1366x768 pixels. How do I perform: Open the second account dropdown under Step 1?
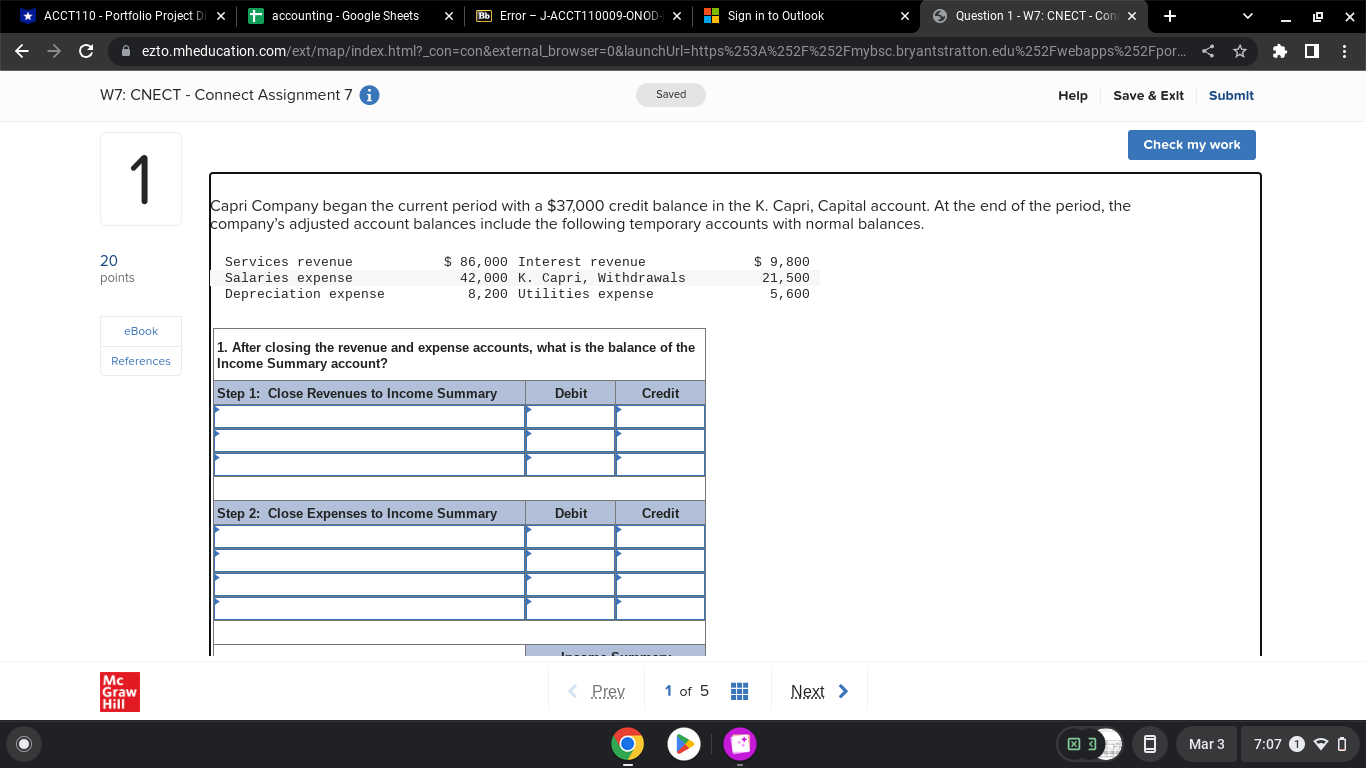coord(369,440)
